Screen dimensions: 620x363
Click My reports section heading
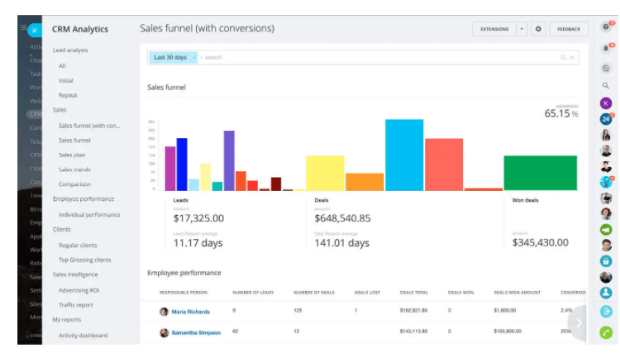66,320
